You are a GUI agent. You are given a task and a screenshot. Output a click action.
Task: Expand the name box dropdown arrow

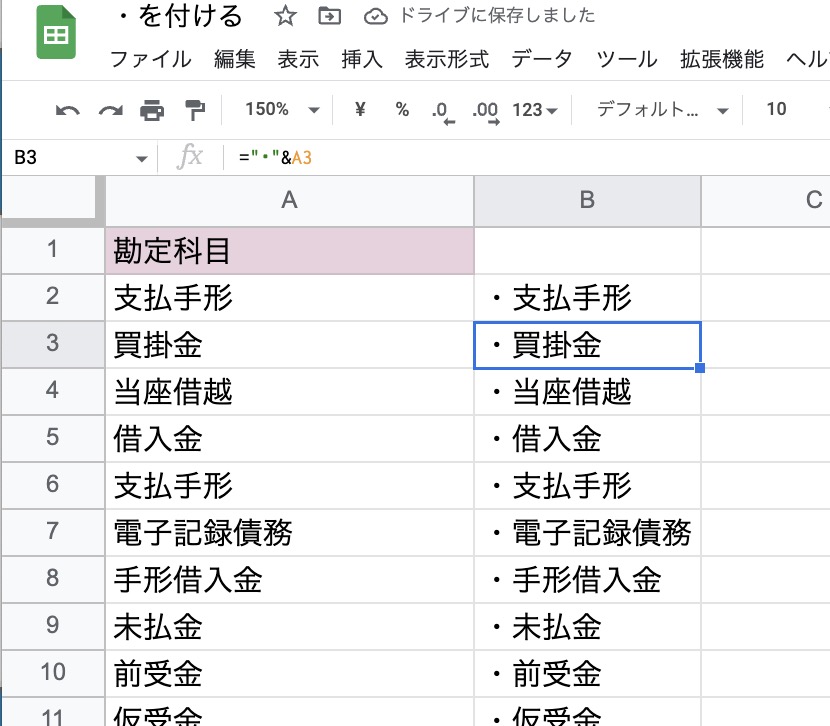tap(141, 158)
